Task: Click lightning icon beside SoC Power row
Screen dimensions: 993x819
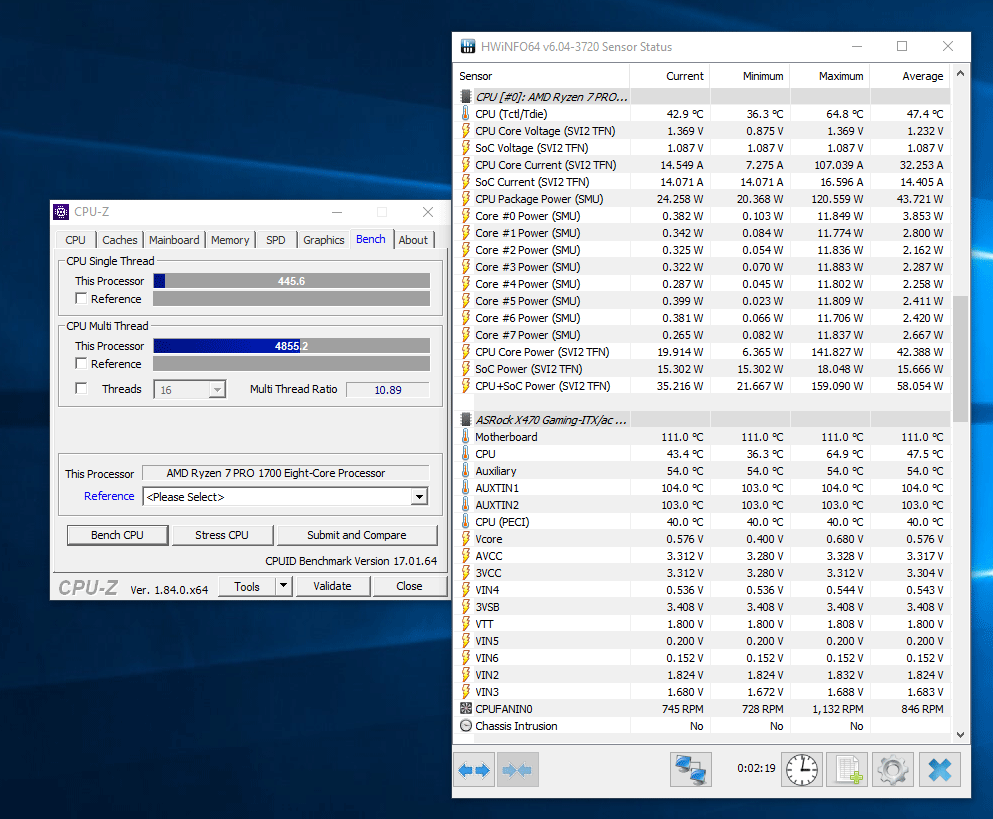Action: click(465, 368)
